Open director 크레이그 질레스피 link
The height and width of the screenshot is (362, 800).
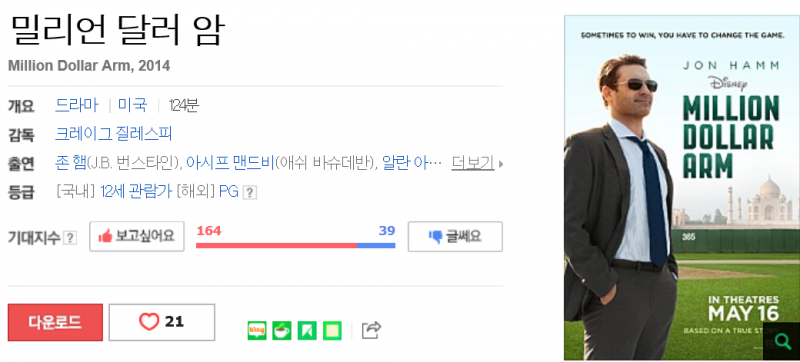point(113,134)
